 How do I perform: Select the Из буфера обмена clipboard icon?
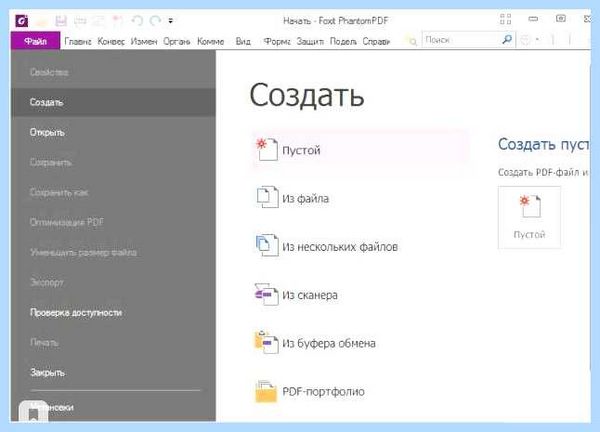pyautogui.click(x=266, y=342)
